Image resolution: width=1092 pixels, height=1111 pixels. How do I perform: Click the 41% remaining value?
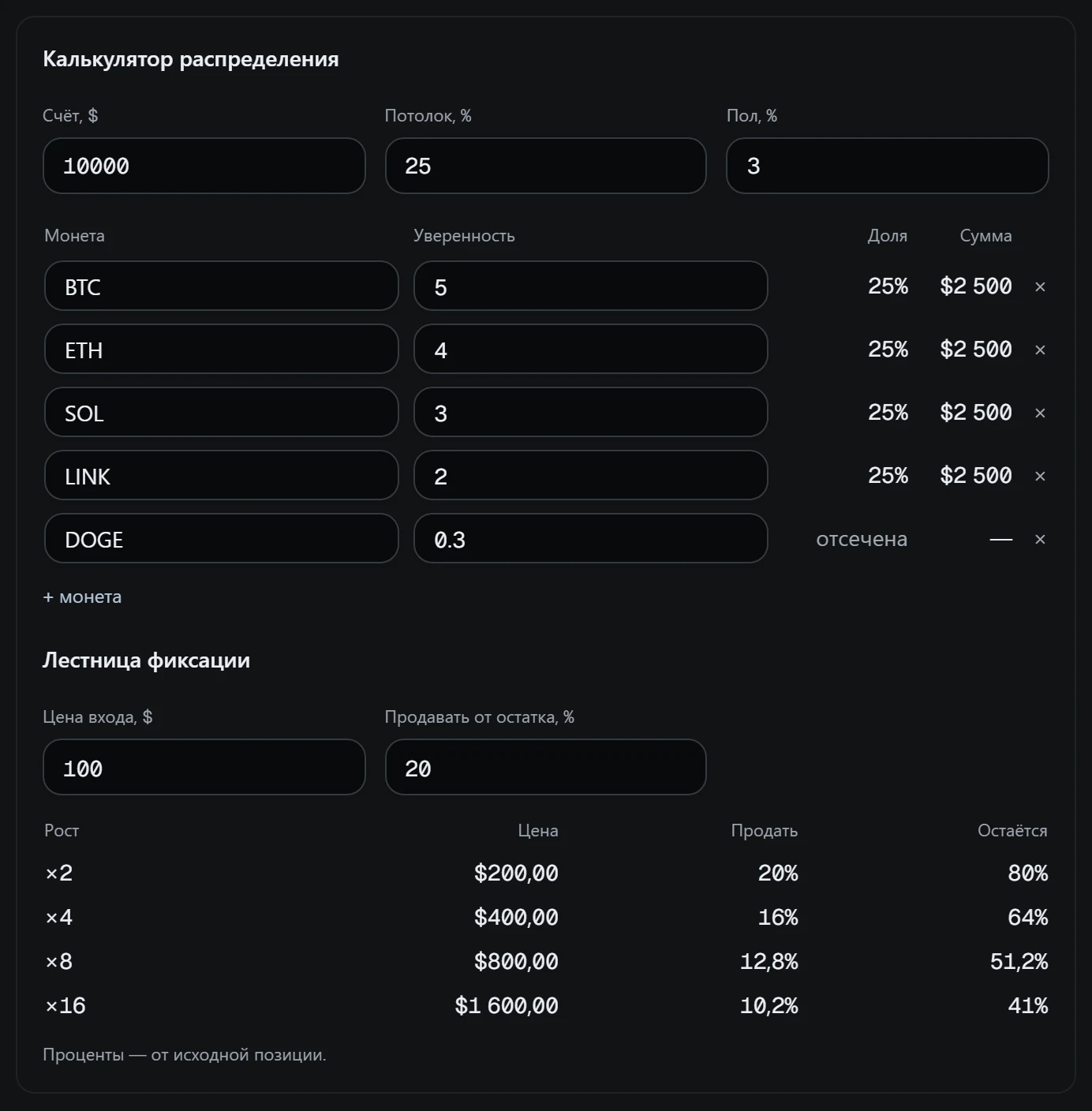point(1028,1006)
